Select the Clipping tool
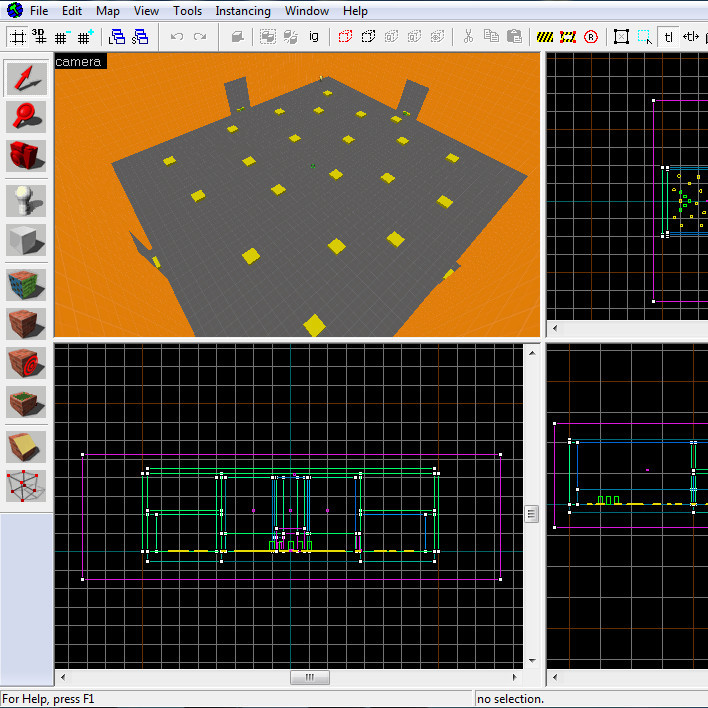708x708 pixels. pyautogui.click(x=26, y=447)
